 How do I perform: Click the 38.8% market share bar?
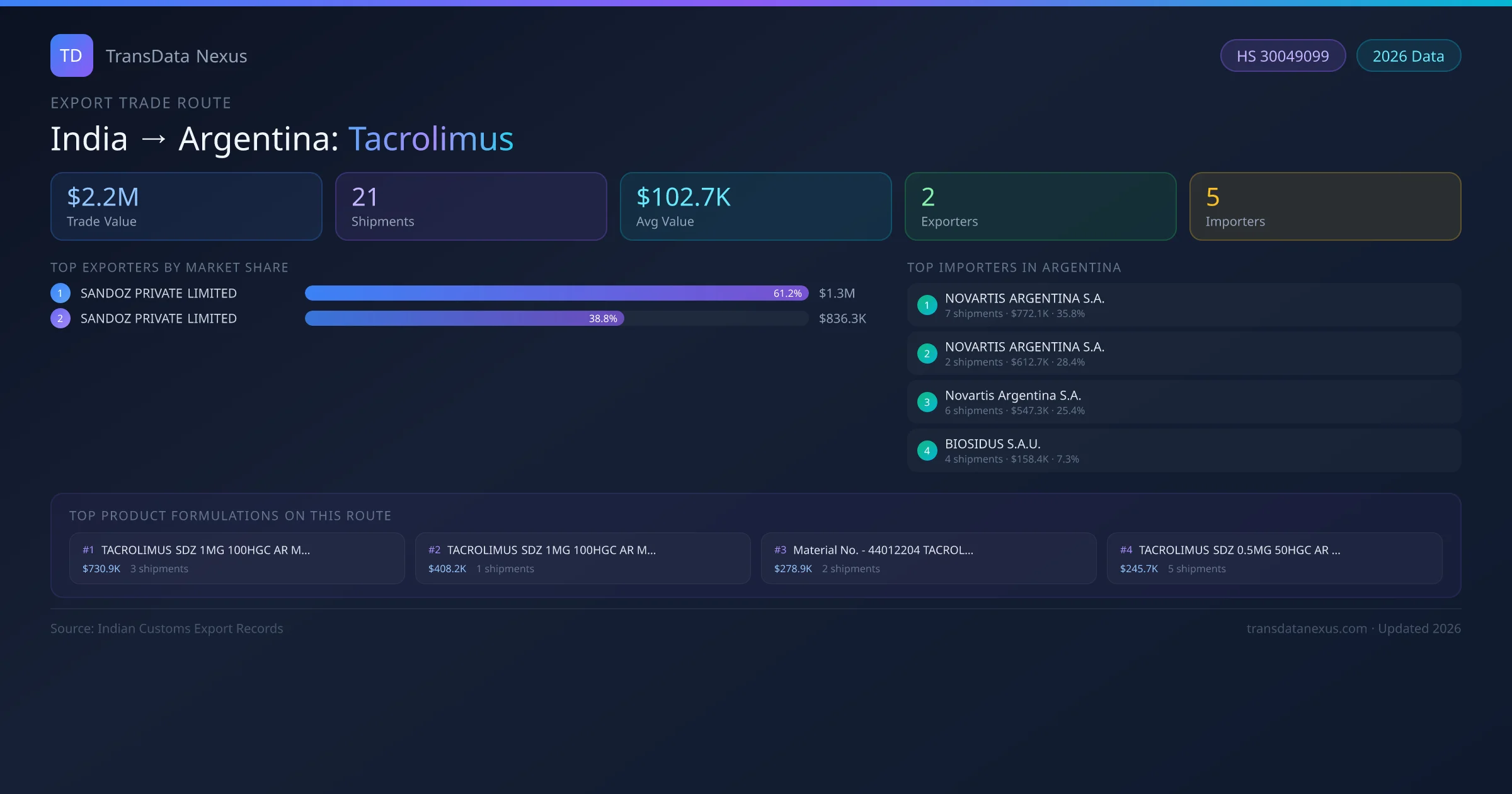[464, 318]
